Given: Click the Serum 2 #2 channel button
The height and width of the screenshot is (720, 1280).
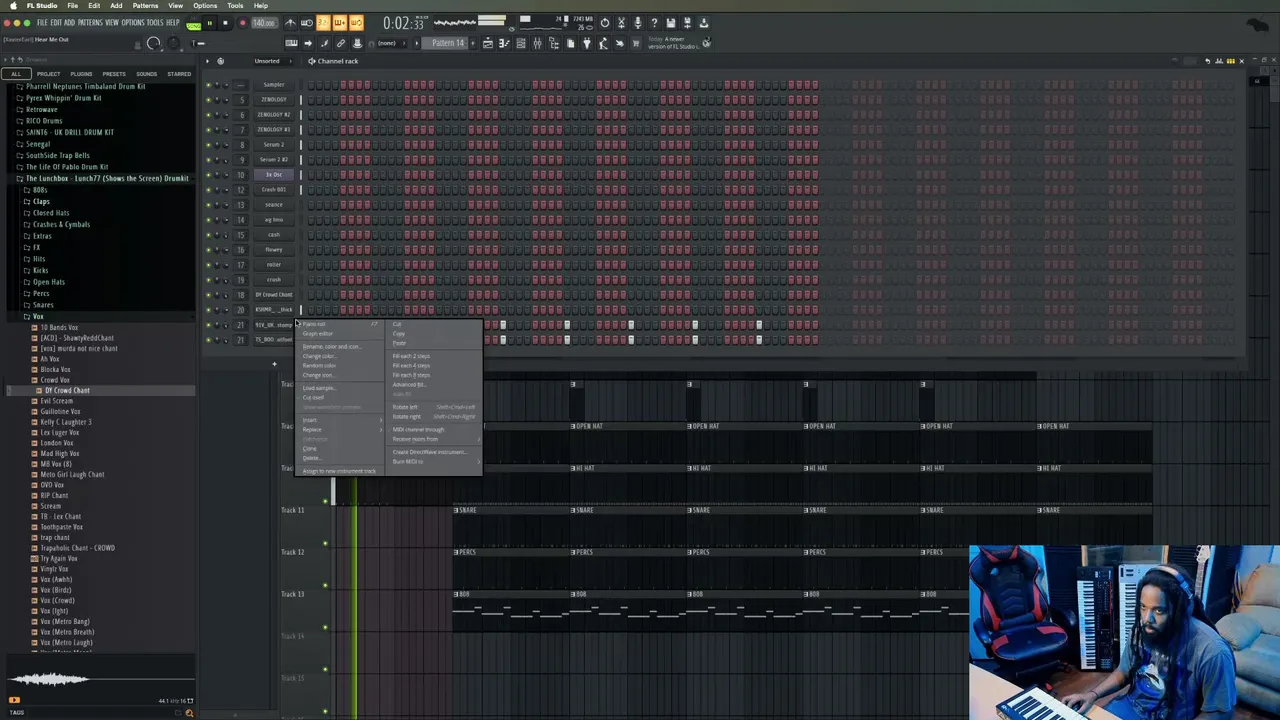Looking at the screenshot, I should click(x=274, y=160).
